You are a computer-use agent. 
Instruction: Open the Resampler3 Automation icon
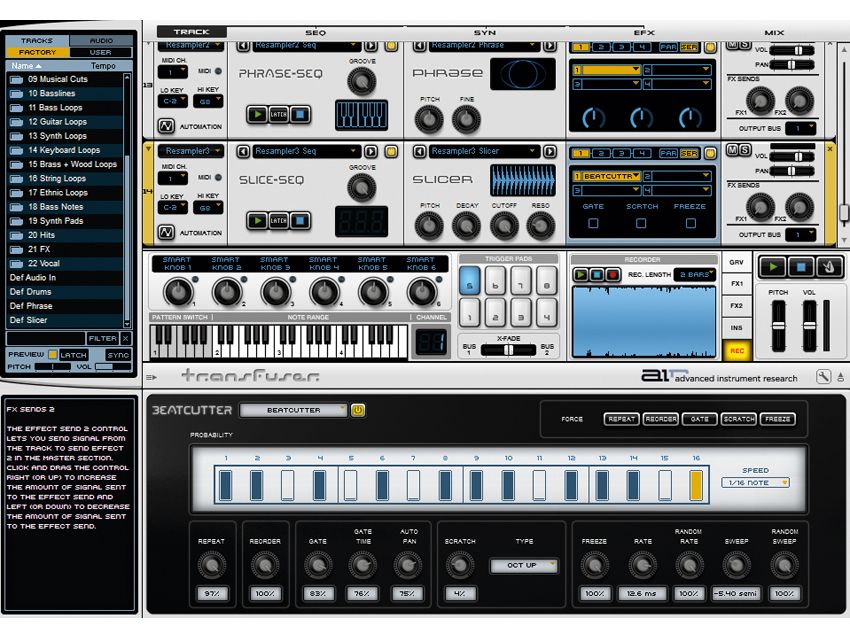(x=166, y=233)
